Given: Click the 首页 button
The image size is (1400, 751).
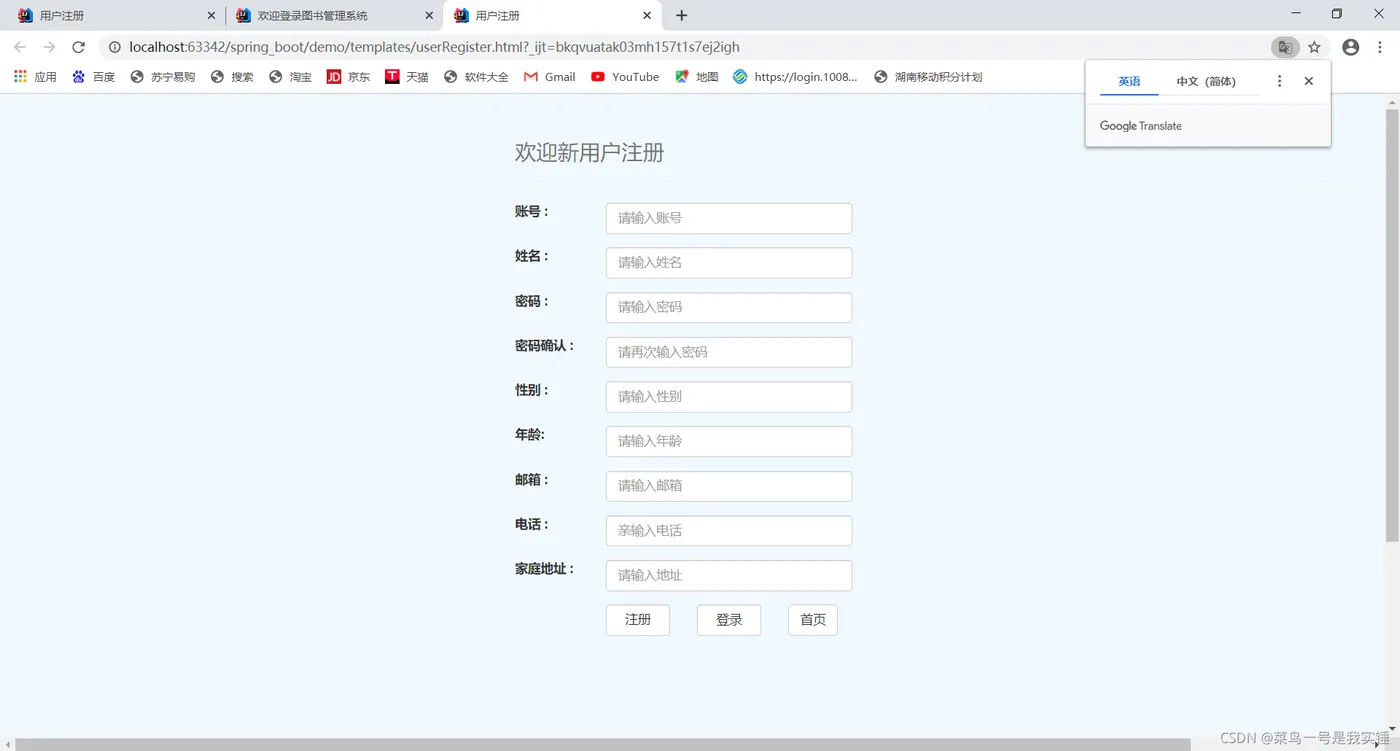Looking at the screenshot, I should tap(813, 620).
